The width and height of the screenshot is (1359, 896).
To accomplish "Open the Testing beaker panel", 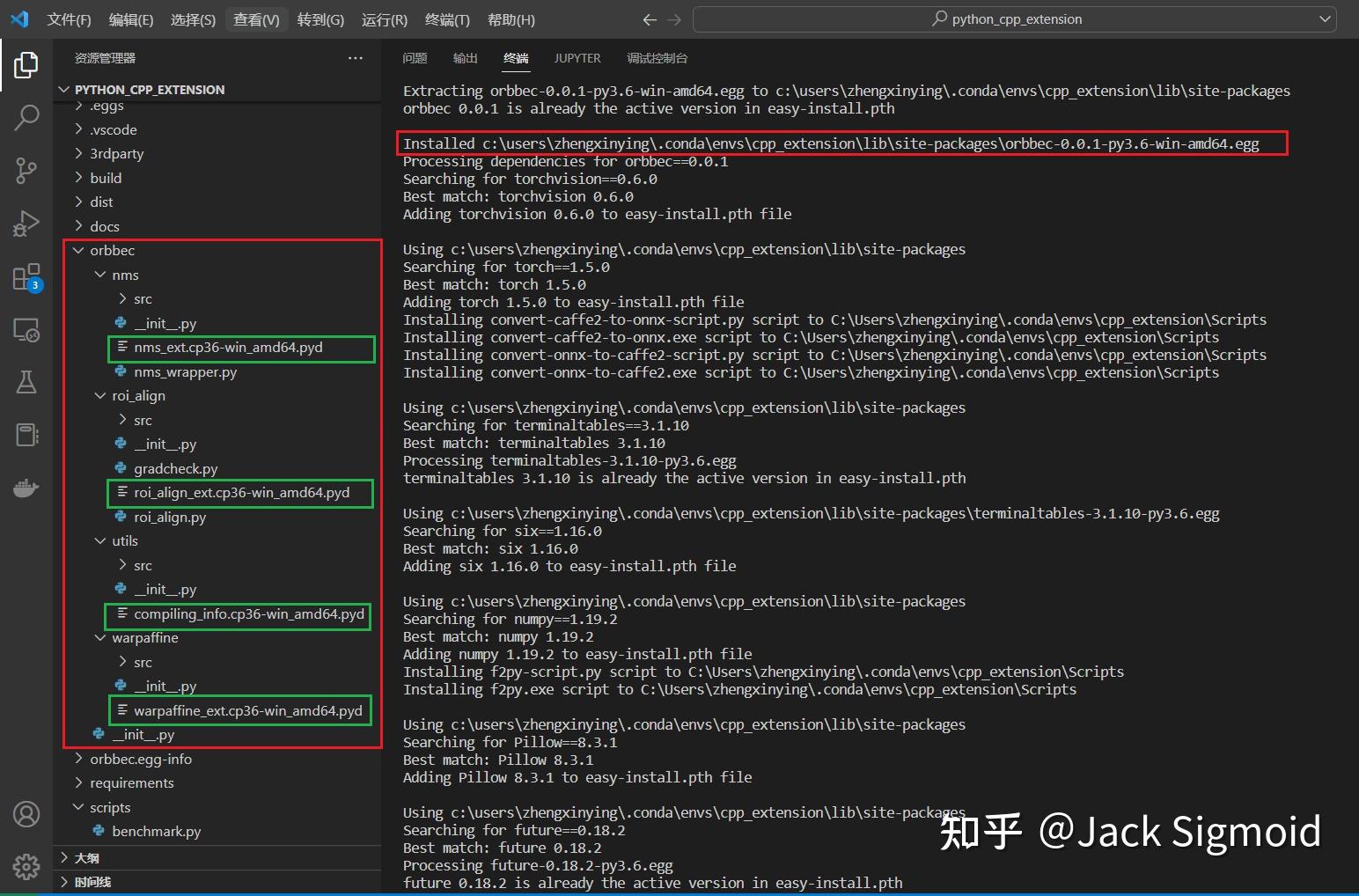I will 26,381.
